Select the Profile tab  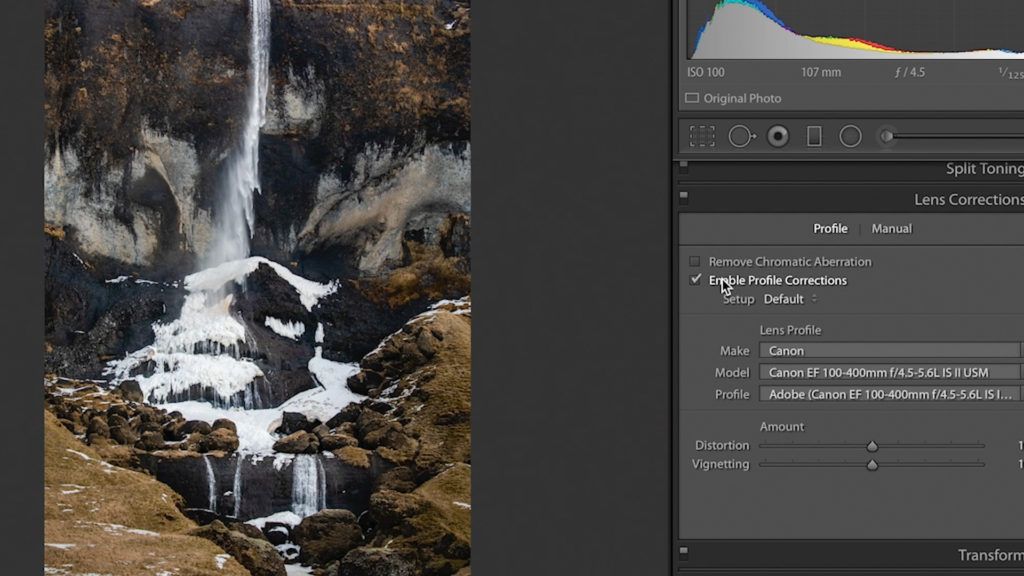tap(830, 228)
